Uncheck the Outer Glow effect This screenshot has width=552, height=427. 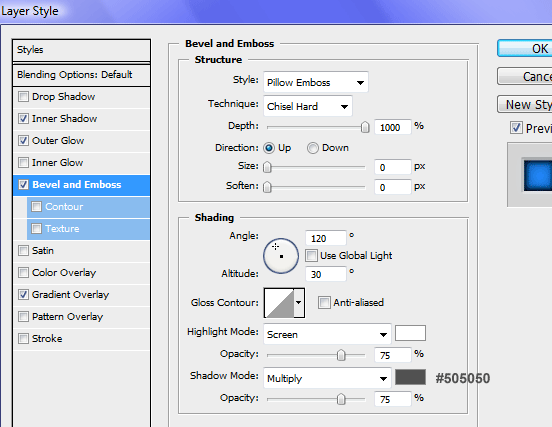tap(23, 140)
